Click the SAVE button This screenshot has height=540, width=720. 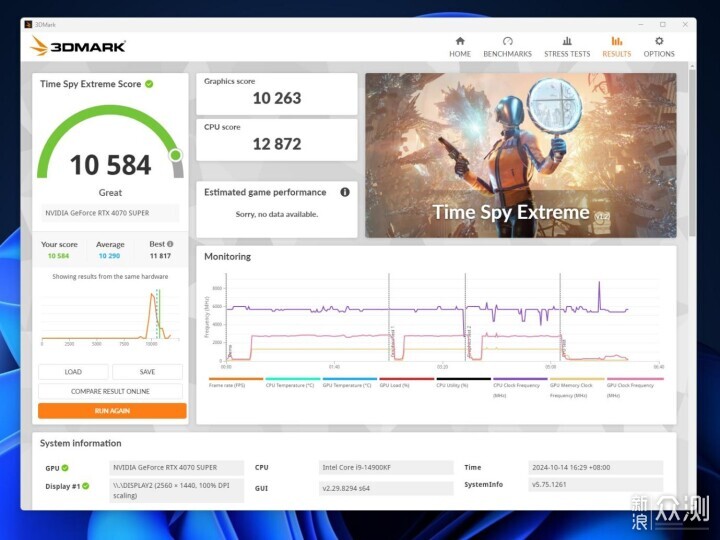click(x=147, y=371)
